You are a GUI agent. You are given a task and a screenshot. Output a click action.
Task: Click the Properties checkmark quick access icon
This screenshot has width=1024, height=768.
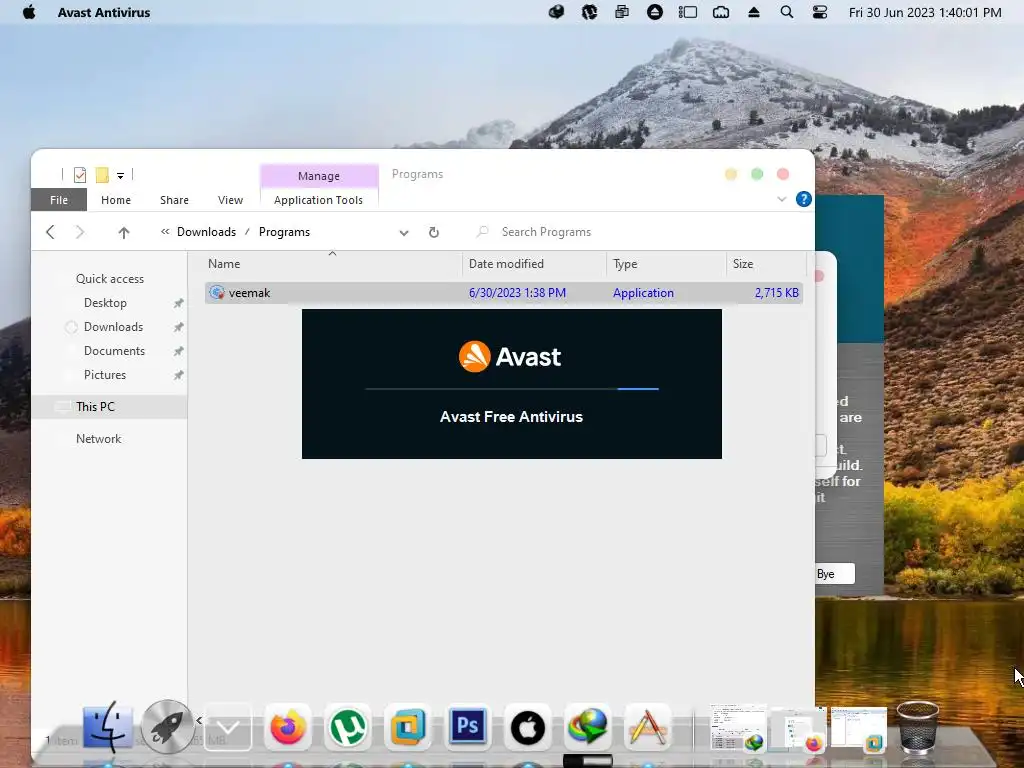point(80,174)
